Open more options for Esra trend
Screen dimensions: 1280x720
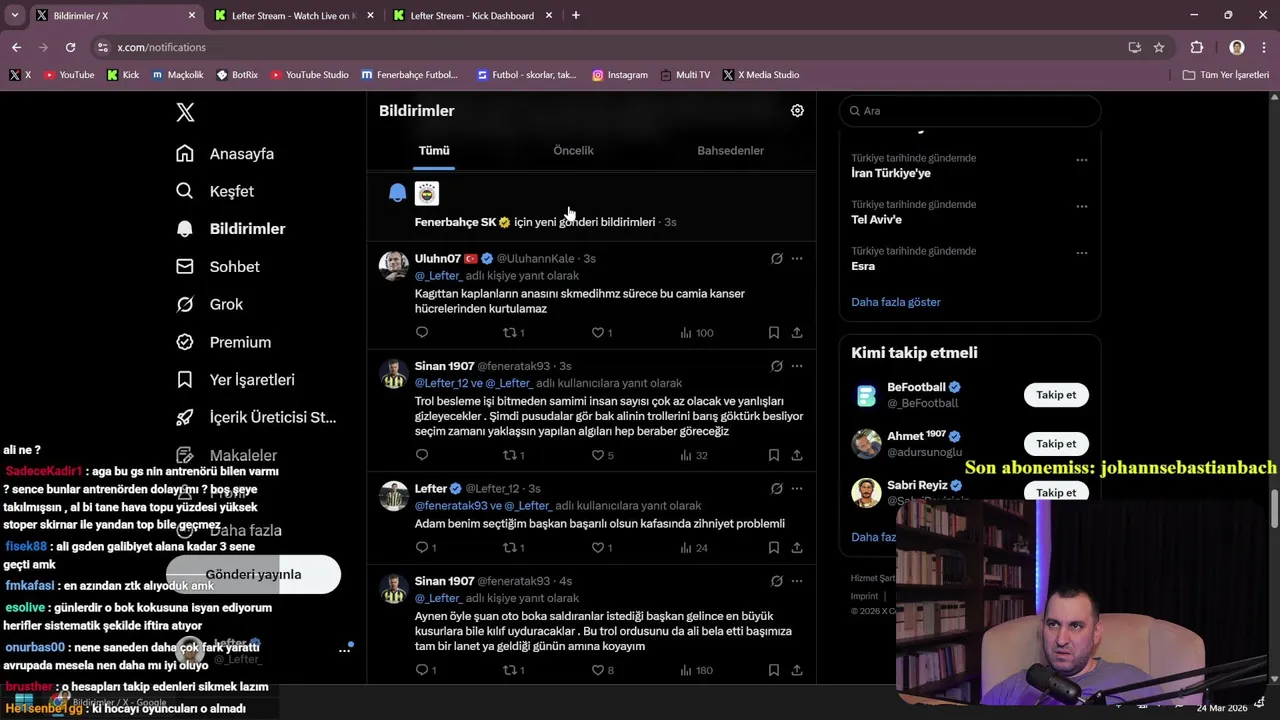(1081, 253)
